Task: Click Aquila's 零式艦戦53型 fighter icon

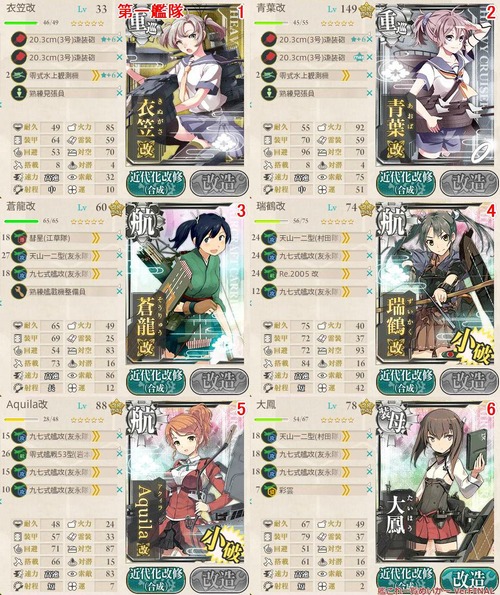Action: (x=18, y=454)
